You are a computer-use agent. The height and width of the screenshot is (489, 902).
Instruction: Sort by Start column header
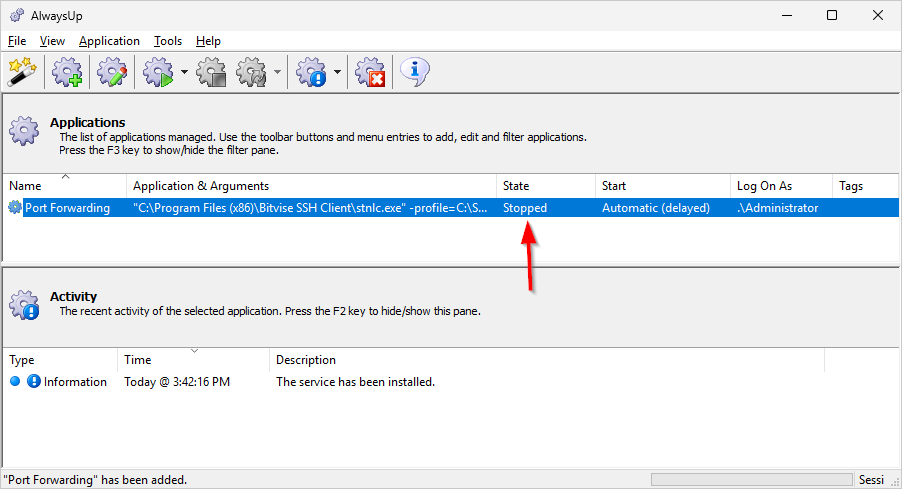point(663,186)
